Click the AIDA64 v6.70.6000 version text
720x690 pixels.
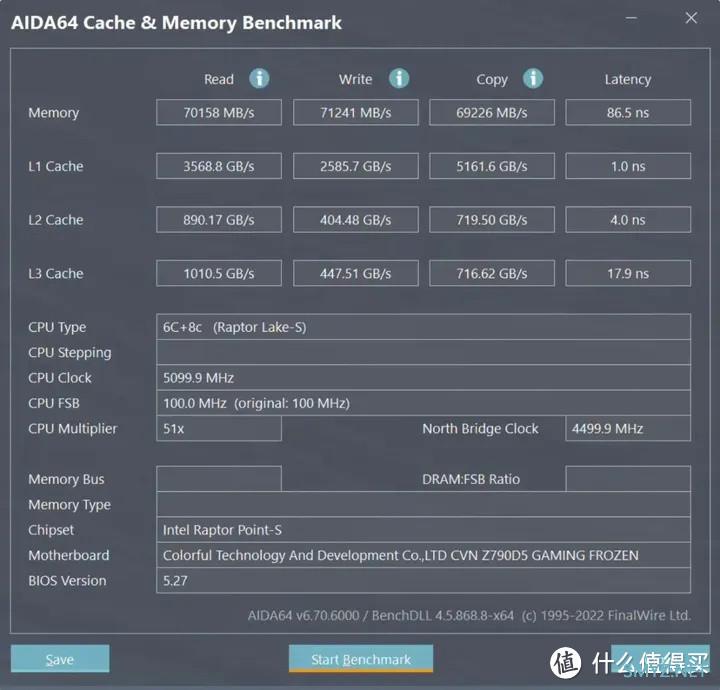pos(469,615)
